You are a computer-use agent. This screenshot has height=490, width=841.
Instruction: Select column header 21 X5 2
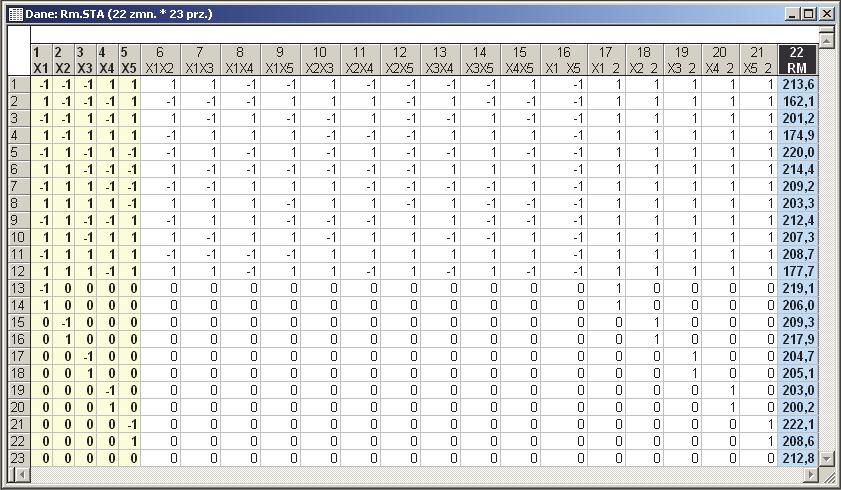[x=758, y=60]
